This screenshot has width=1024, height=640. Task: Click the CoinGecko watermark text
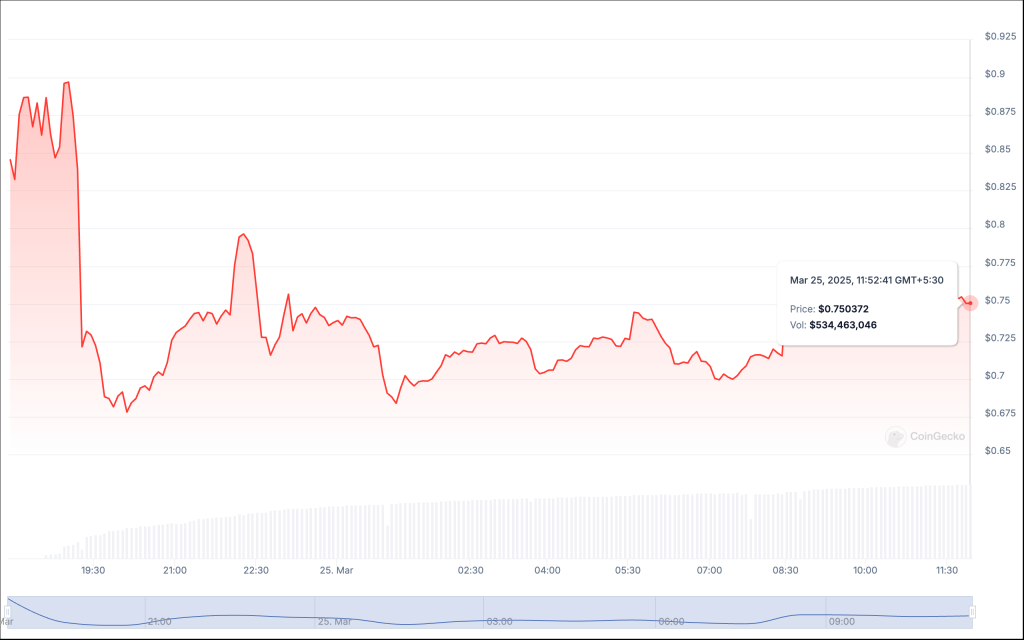937,436
